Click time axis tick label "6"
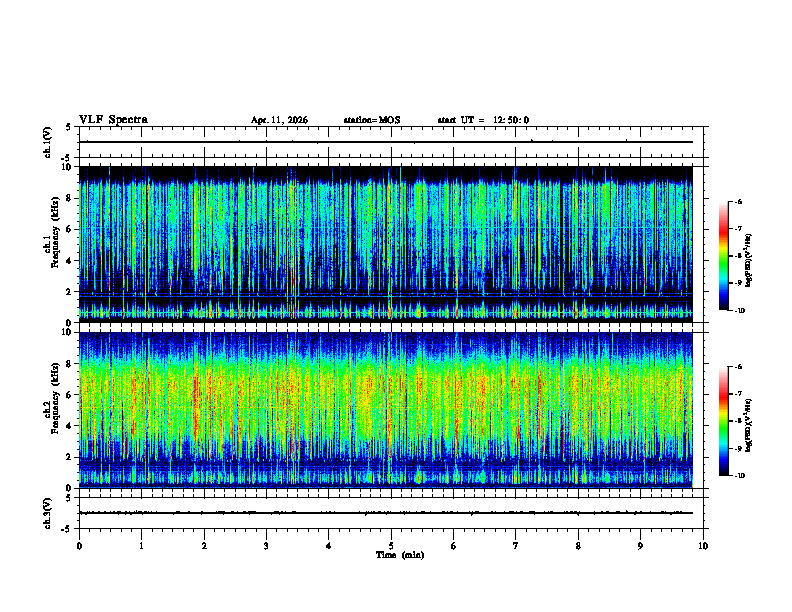Image resolution: width=792 pixels, height=612 pixels. coord(454,546)
